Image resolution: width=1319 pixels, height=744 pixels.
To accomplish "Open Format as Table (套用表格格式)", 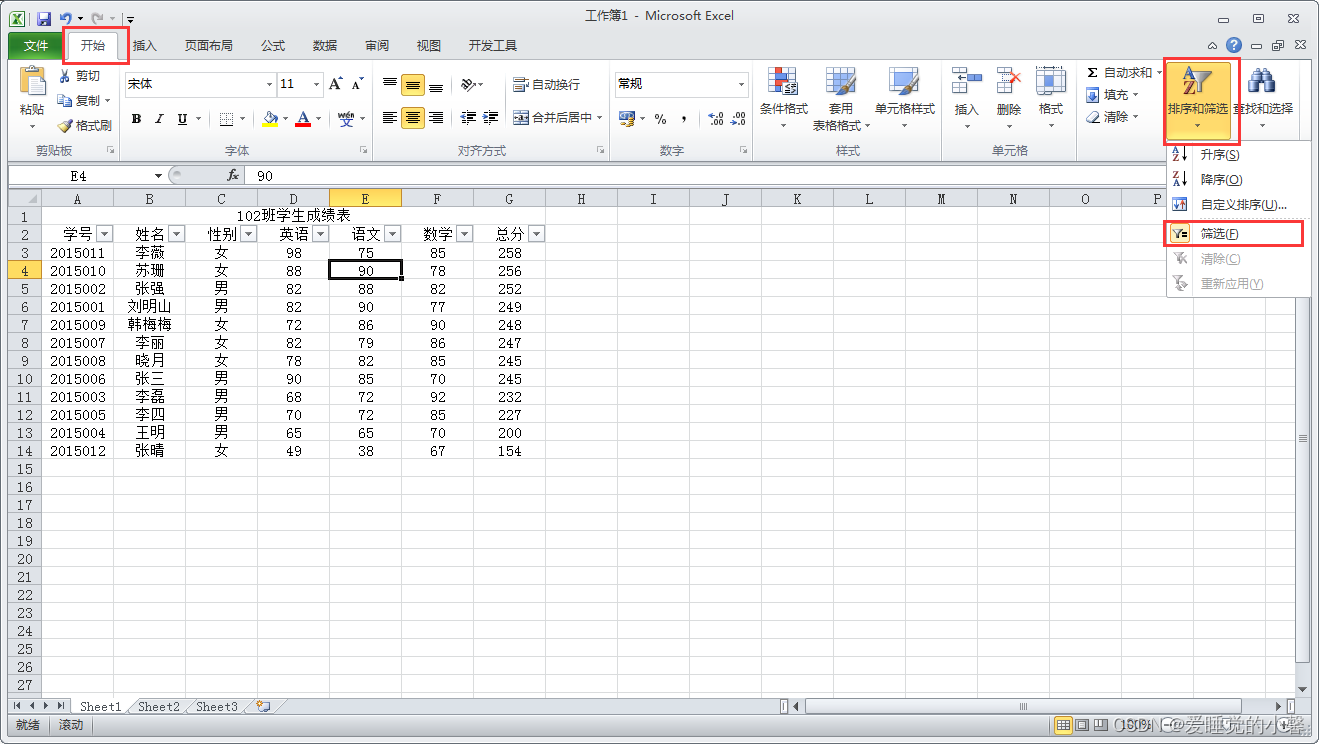I will tap(841, 99).
